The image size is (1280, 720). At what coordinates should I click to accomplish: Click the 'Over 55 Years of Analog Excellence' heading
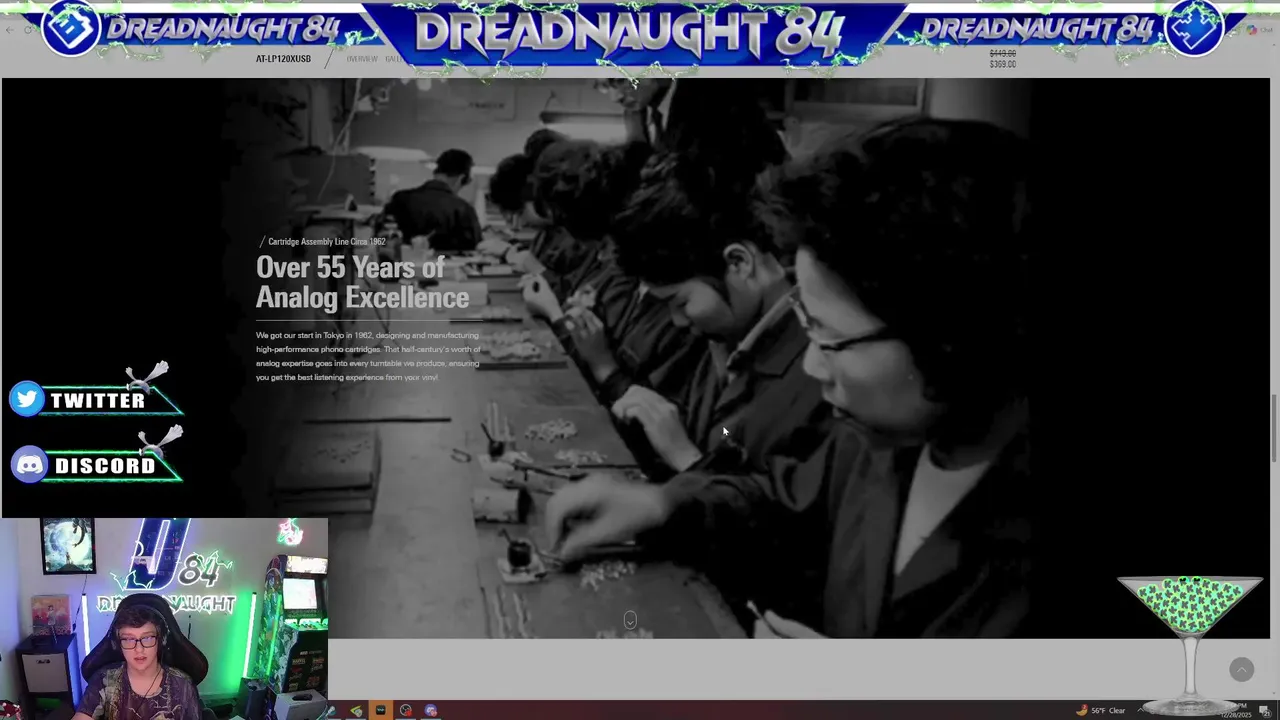(x=362, y=282)
